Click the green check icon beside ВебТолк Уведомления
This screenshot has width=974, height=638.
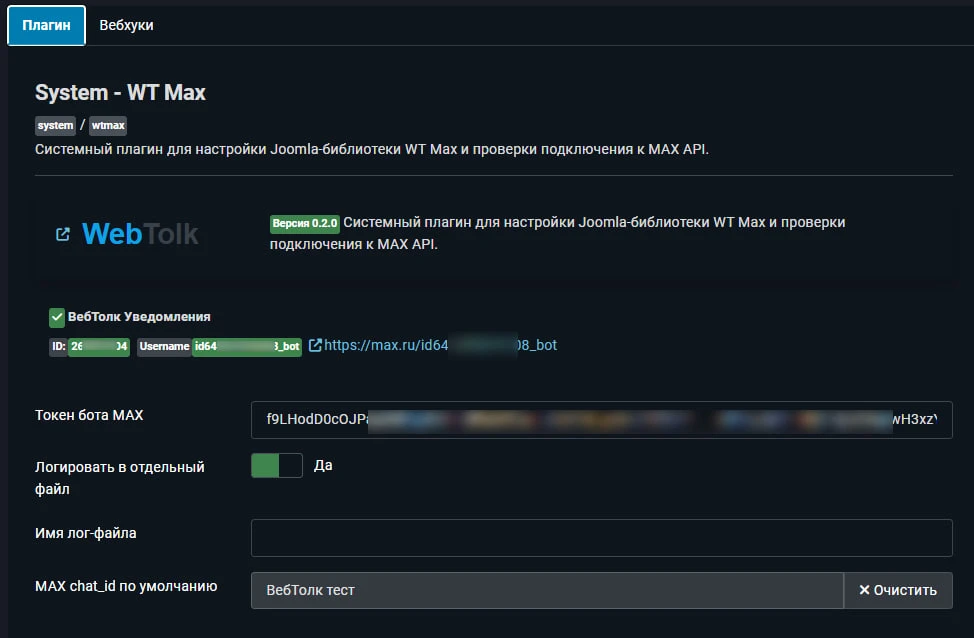coord(57,317)
